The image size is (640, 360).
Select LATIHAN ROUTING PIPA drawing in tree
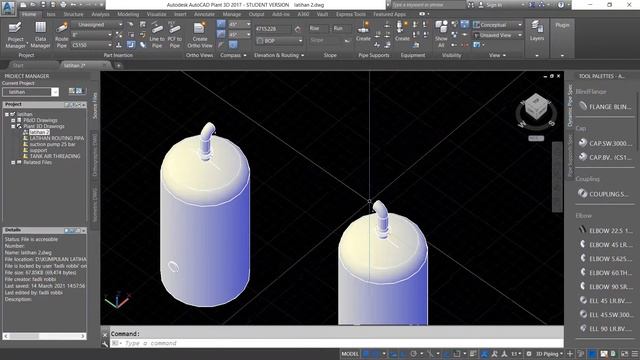(x=57, y=138)
